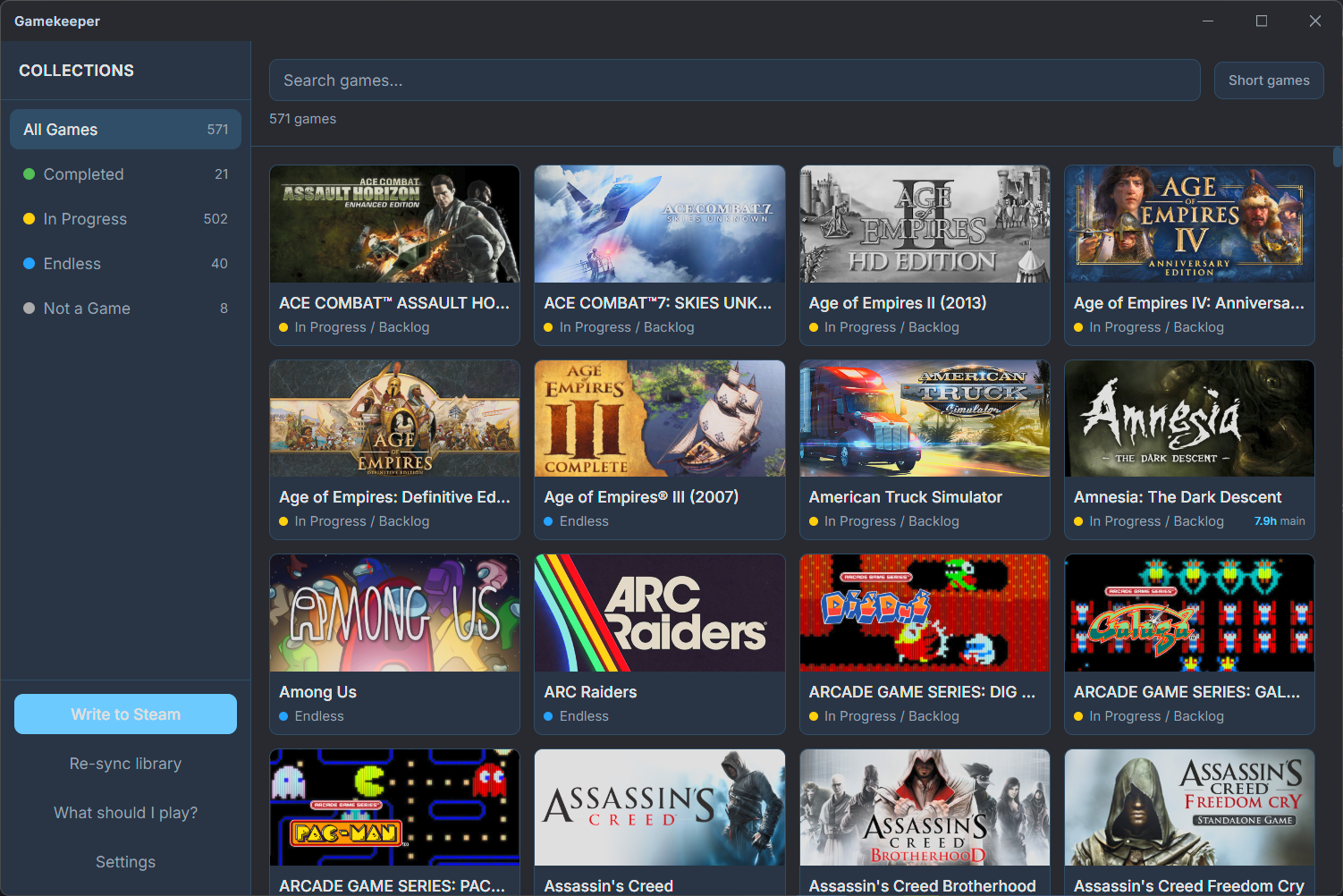Image resolution: width=1343 pixels, height=896 pixels.
Task: Click the Search games input field
Action: [734, 80]
